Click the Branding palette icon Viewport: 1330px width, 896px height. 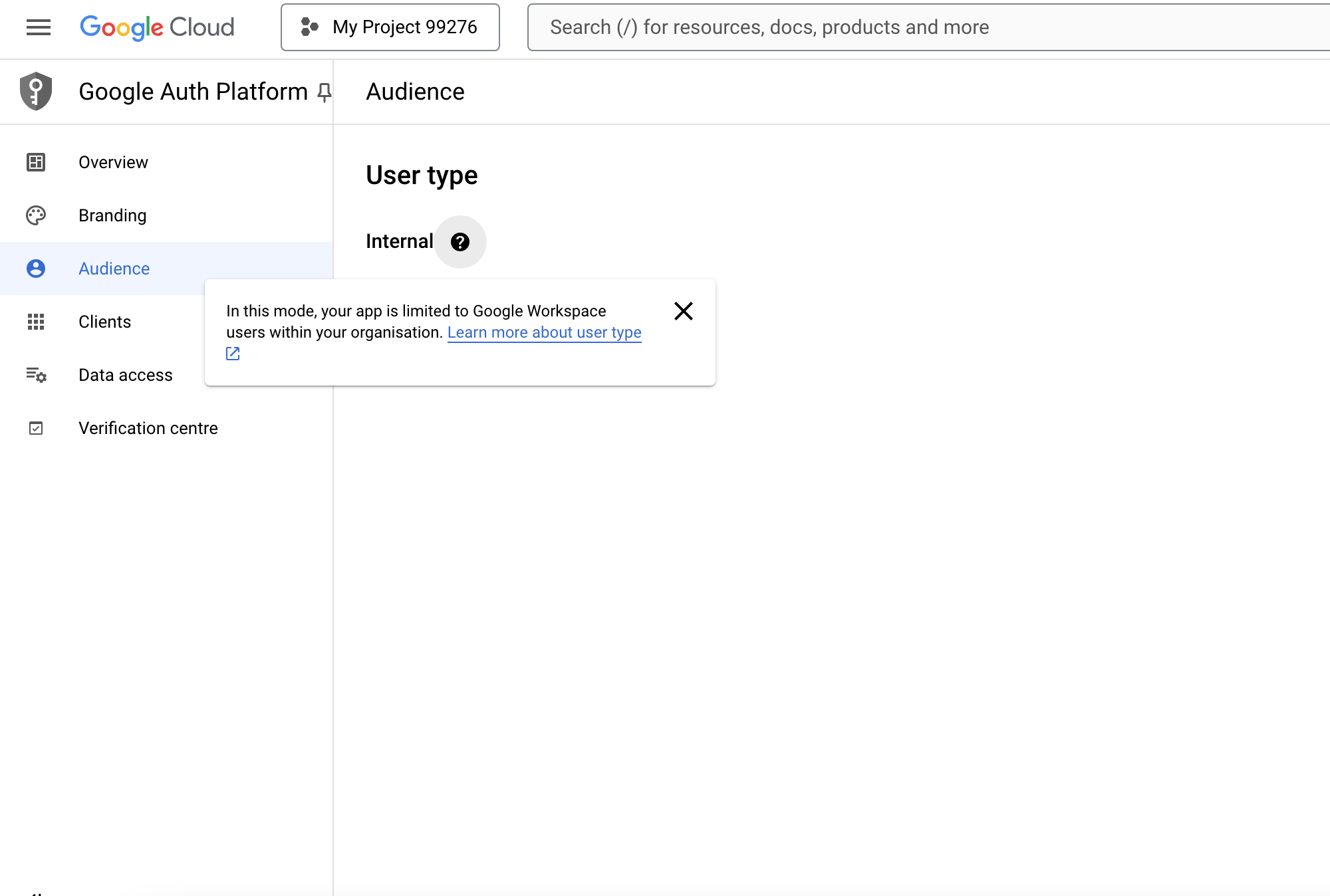click(36, 215)
